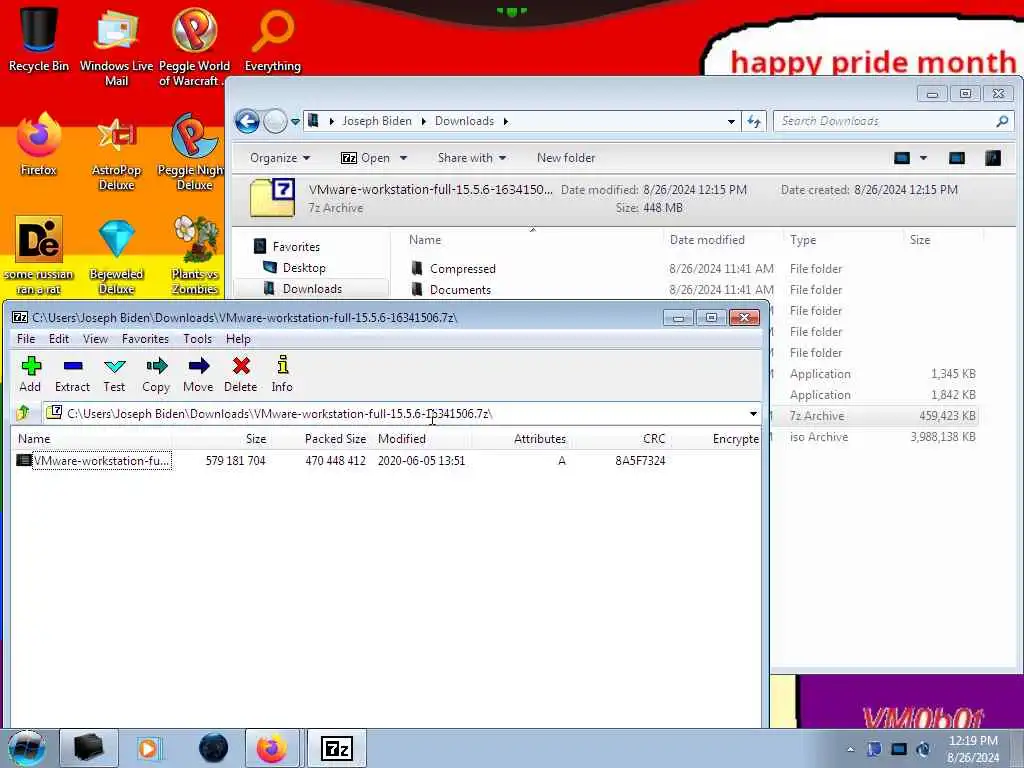Click the Explorer help icon
Screen dimensions: 1024x768
pos(993,158)
